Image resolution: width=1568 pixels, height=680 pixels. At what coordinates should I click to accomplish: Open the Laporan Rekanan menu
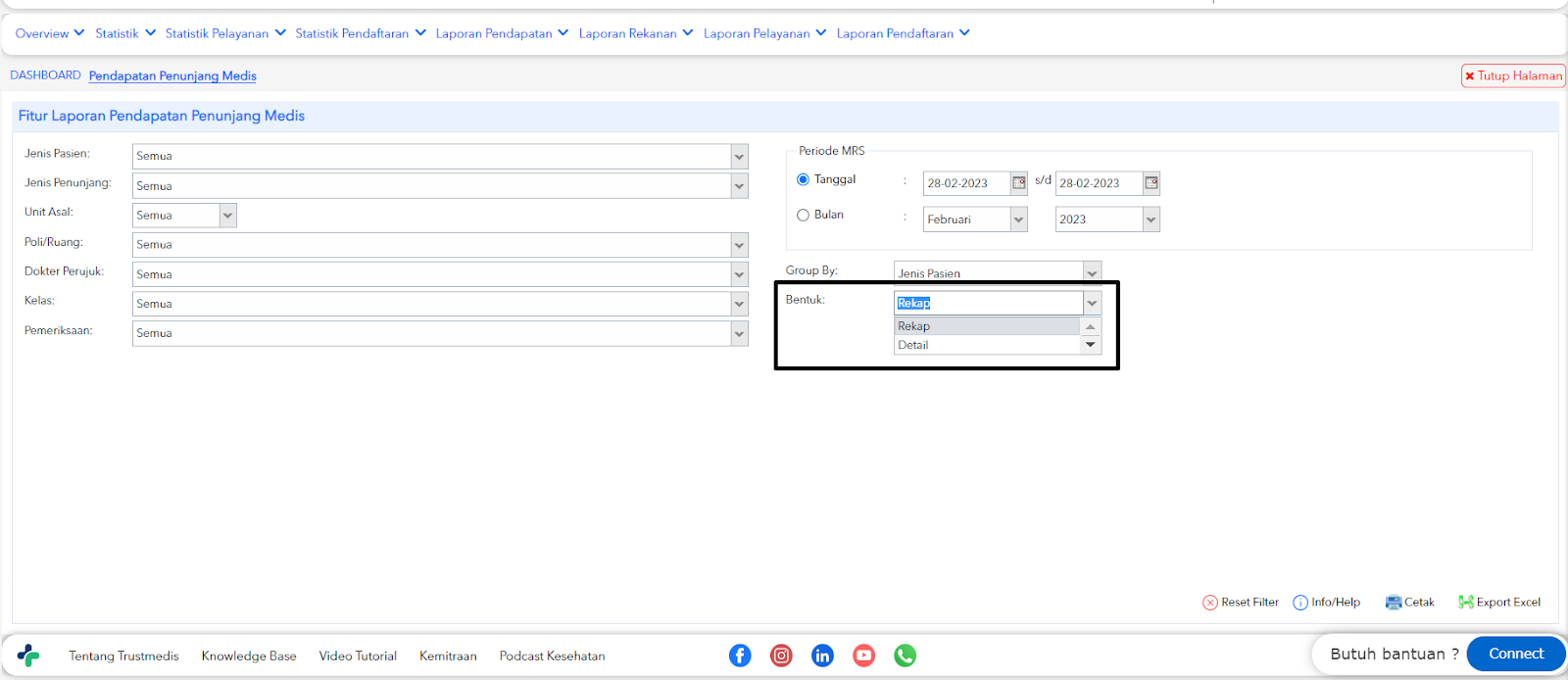(636, 33)
